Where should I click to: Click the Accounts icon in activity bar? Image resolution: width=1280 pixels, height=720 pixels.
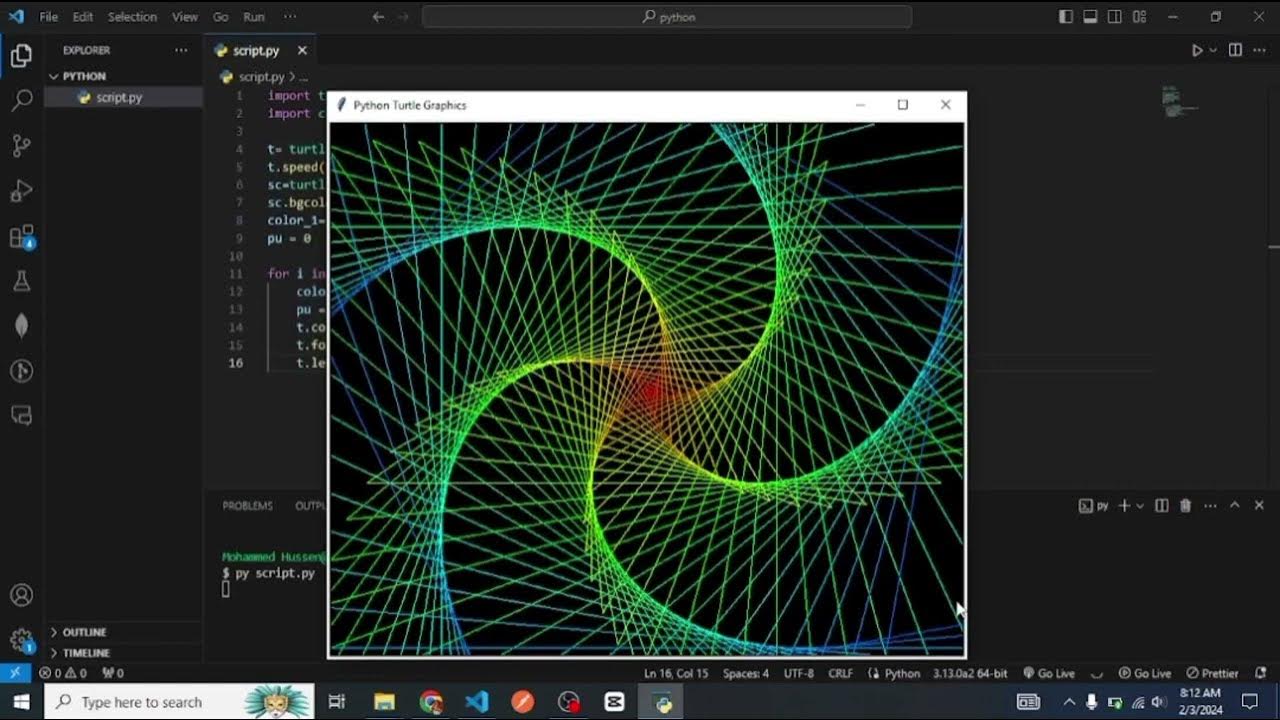[21, 595]
